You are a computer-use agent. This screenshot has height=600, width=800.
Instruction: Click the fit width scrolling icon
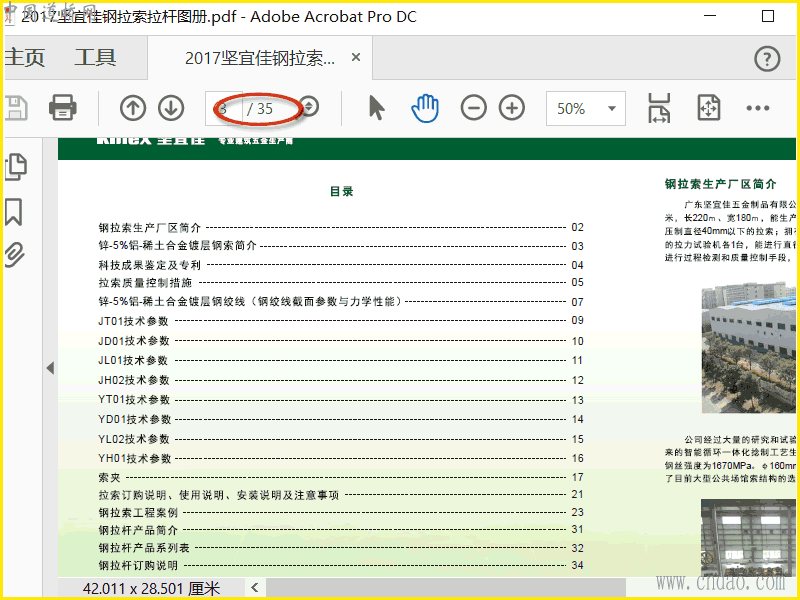coord(659,108)
